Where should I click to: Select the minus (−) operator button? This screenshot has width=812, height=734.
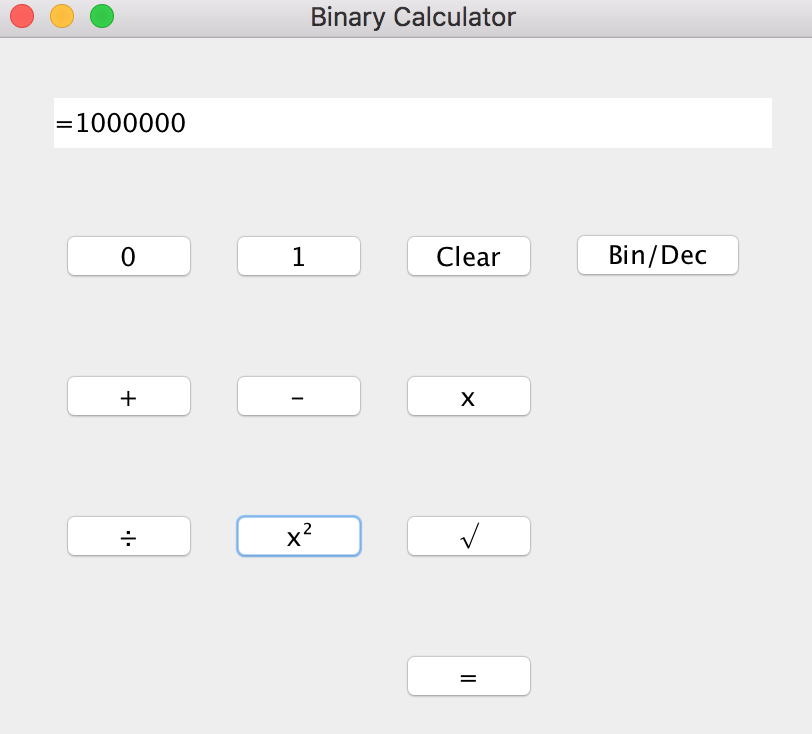(x=299, y=396)
